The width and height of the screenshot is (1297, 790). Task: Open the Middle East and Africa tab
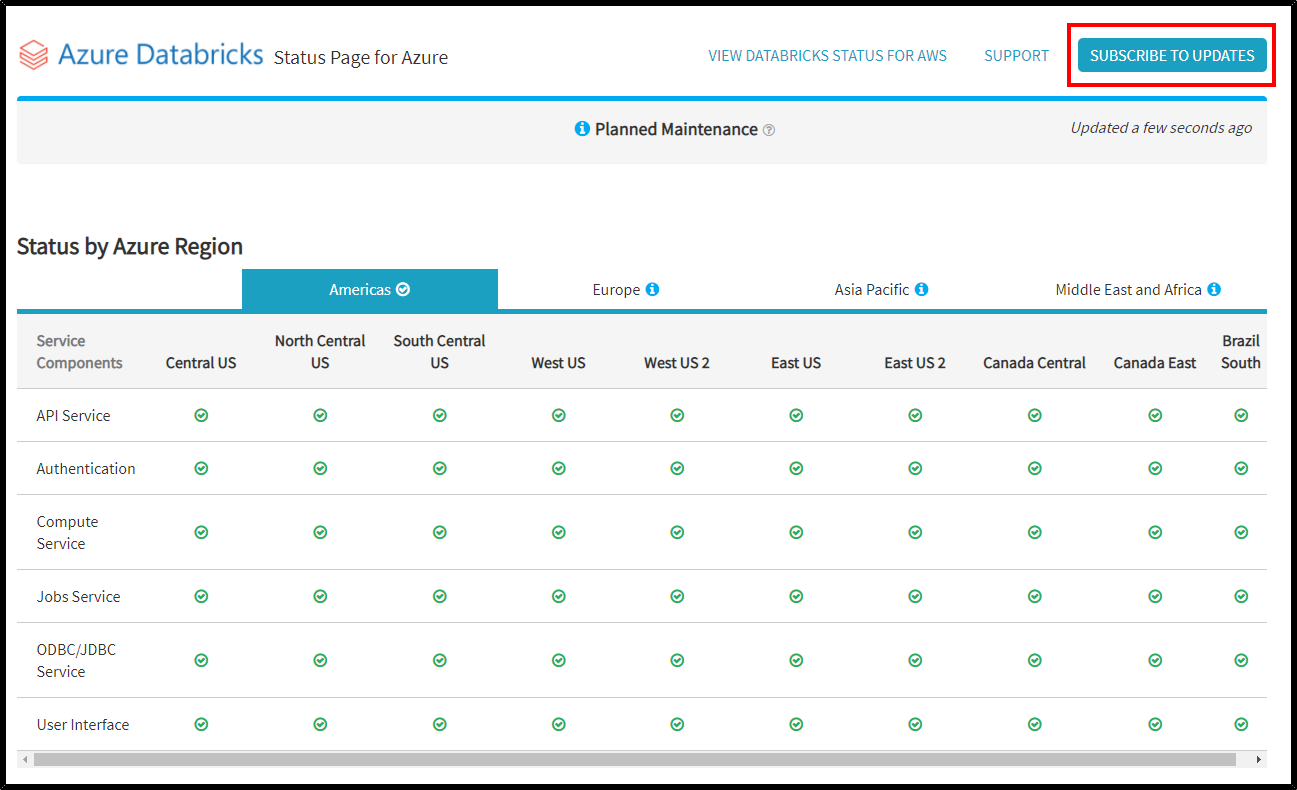click(1138, 289)
